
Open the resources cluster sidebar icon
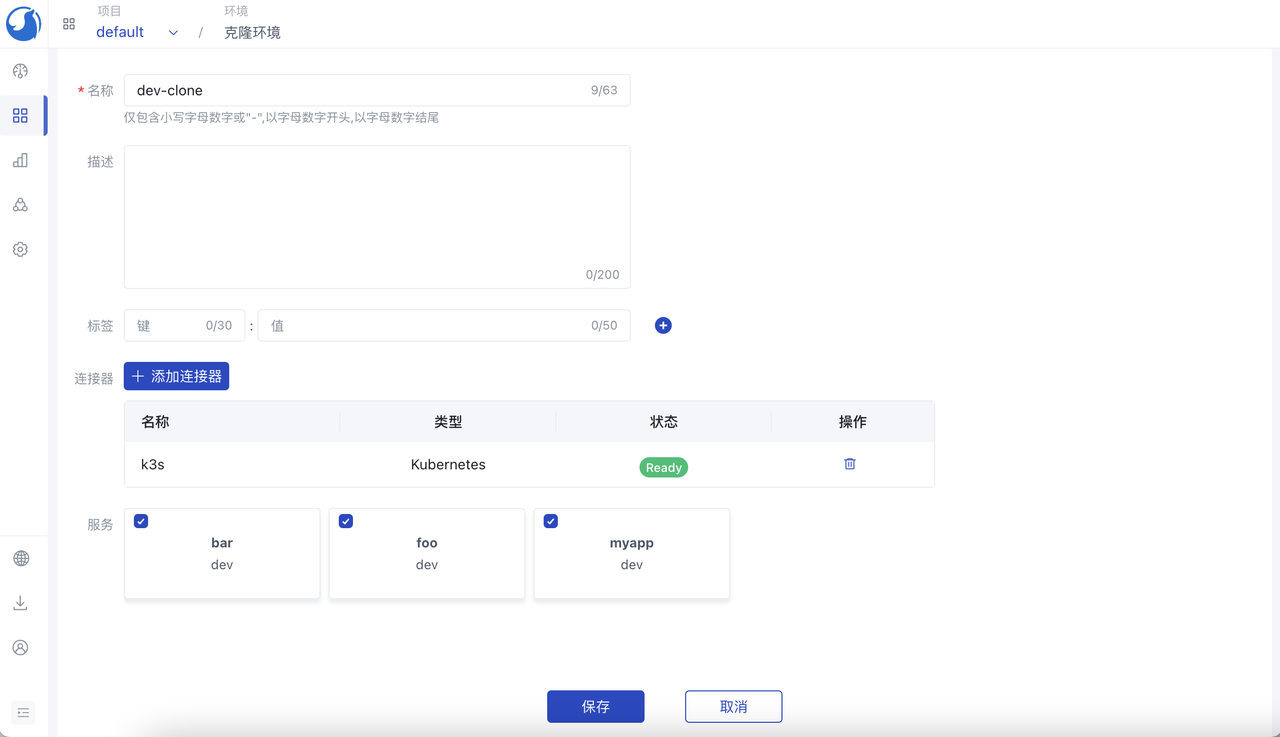pyautogui.click(x=20, y=205)
